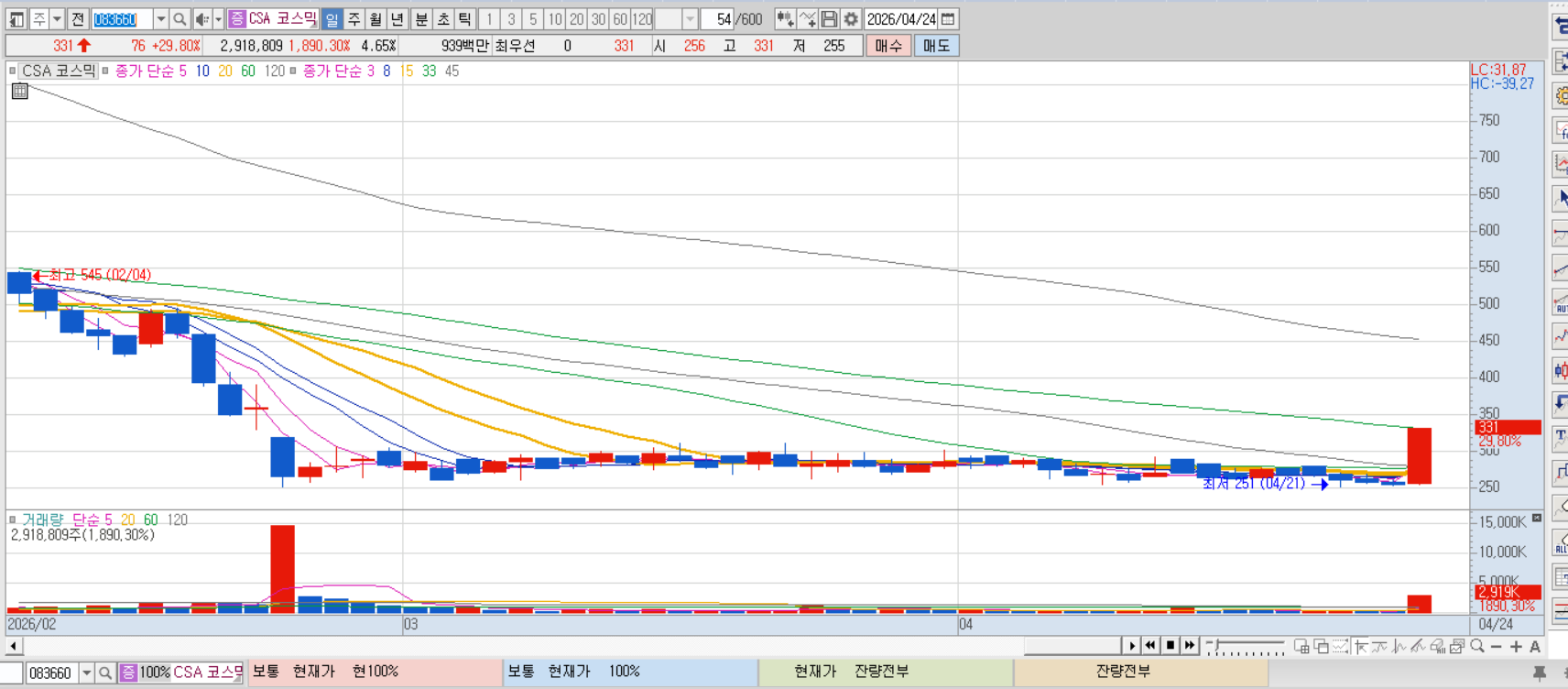
Task: Save chart with the floppy disk icon
Action: tap(829, 19)
